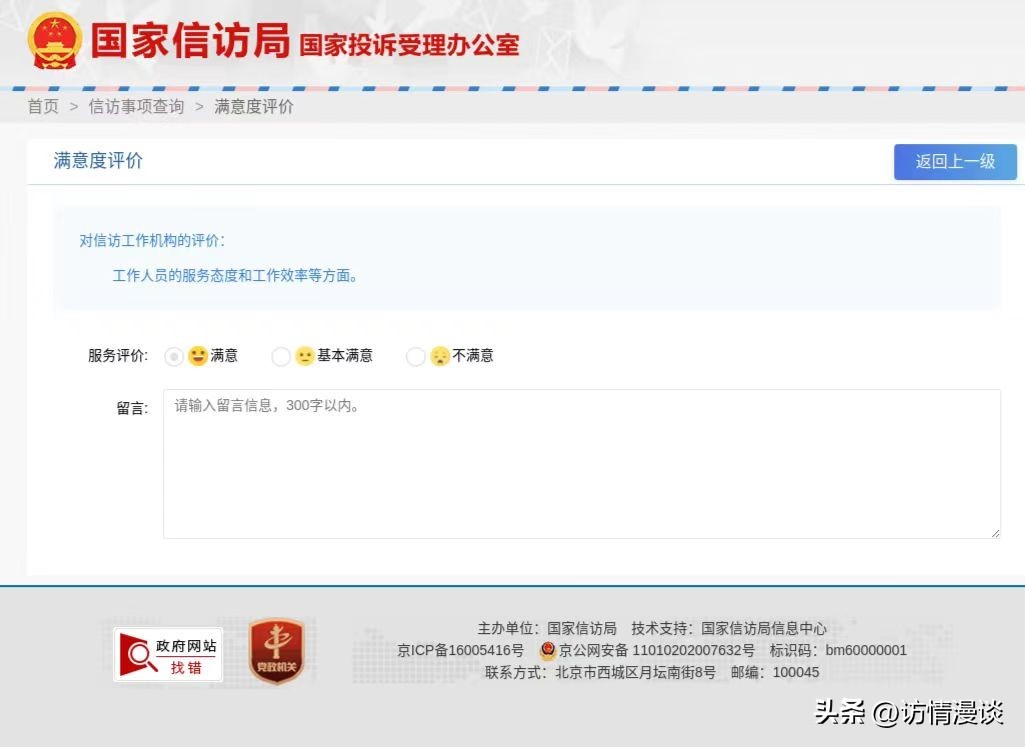Viewport: 1025px width, 747px height.
Task: Go to 首页 in the breadcrumb
Action: [43, 107]
